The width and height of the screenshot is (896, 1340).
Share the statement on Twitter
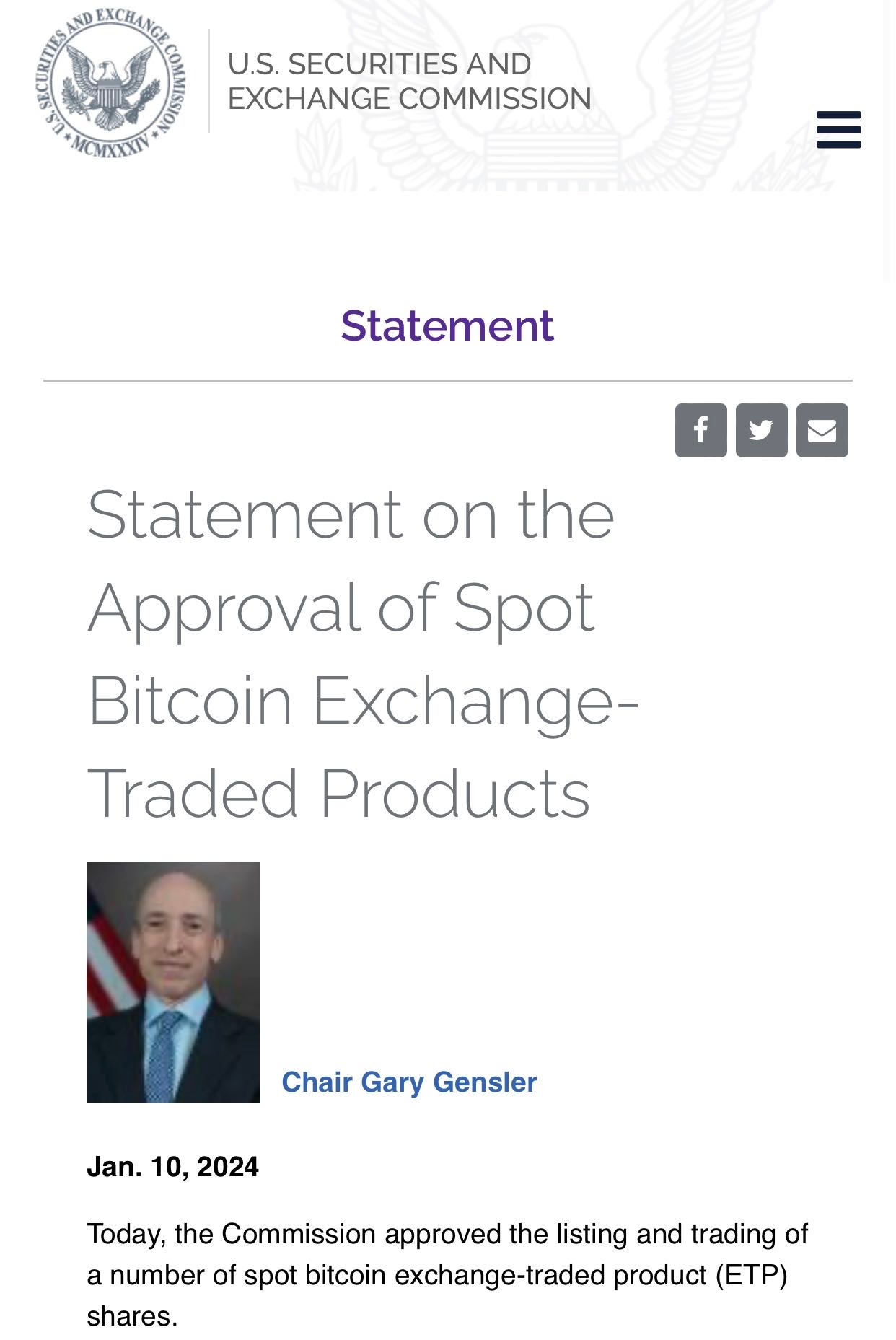[x=761, y=431]
